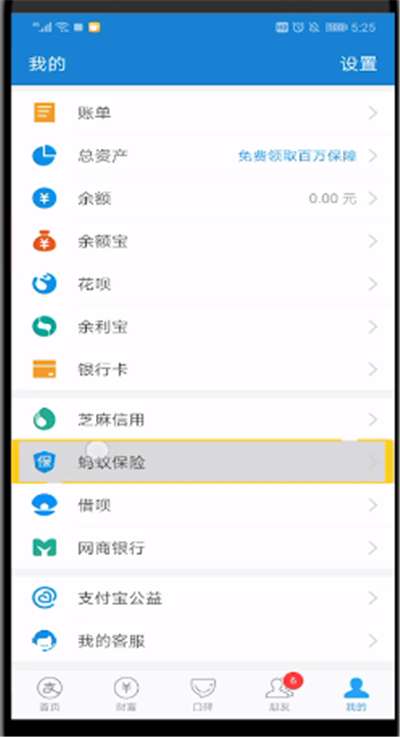Switch to the 财富 wealth tab
400x737 pixels.
click(126, 694)
